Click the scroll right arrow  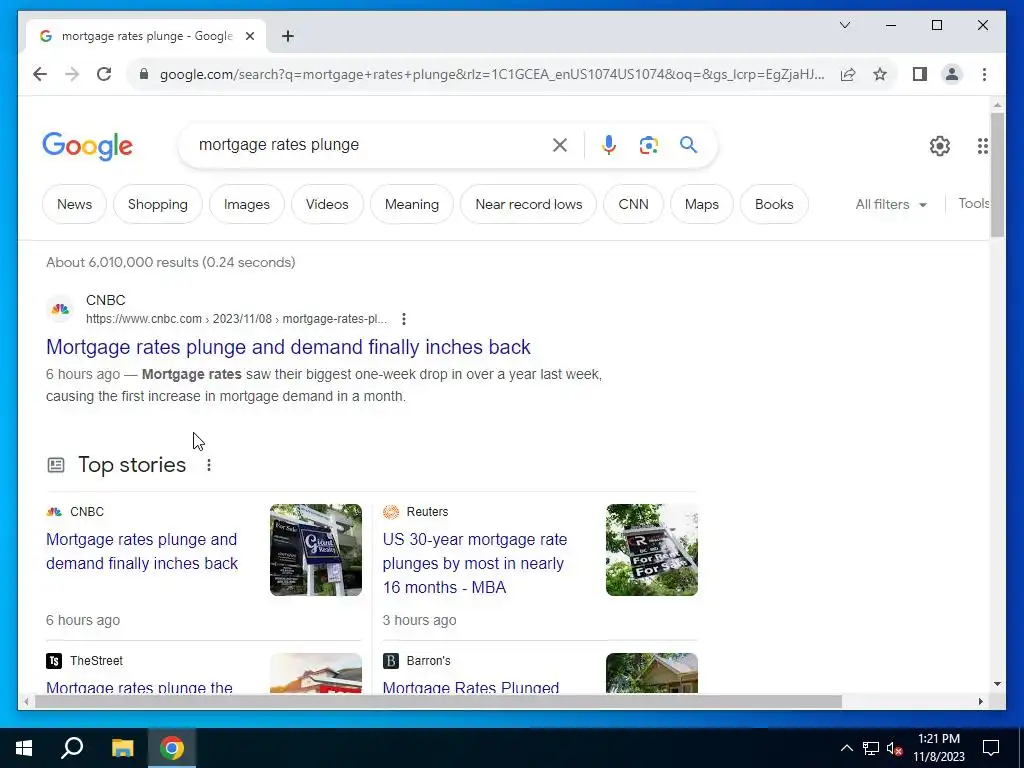(980, 702)
